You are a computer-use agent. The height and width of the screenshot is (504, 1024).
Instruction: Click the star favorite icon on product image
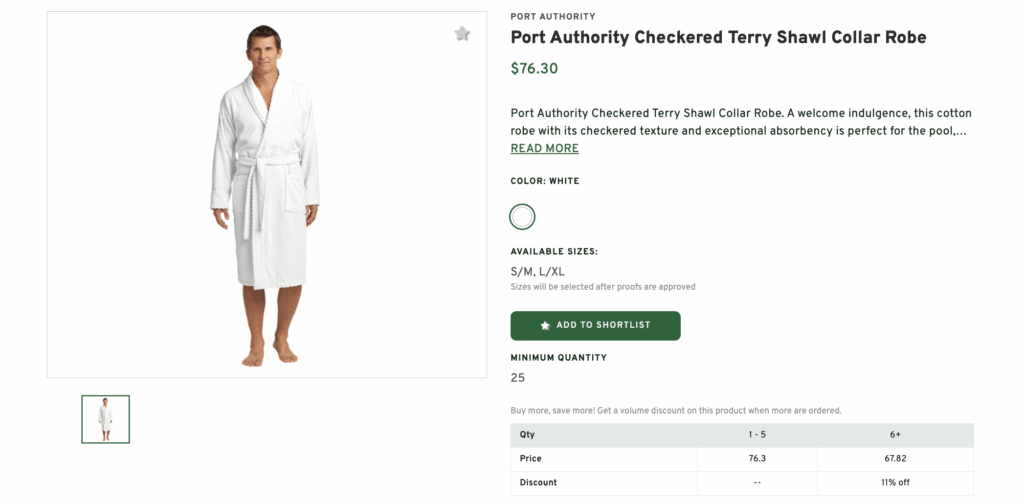pyautogui.click(x=462, y=34)
